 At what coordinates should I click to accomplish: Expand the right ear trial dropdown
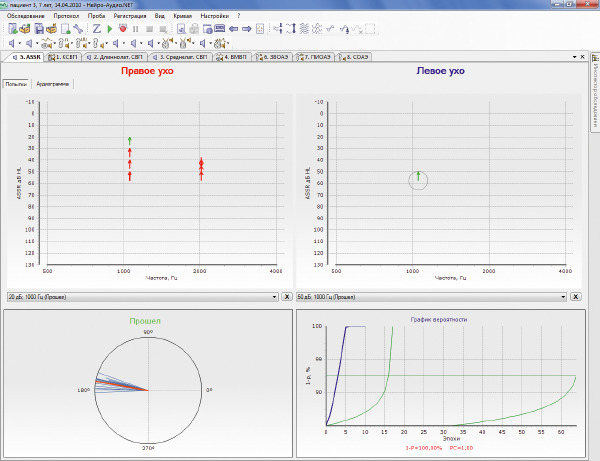(274, 297)
